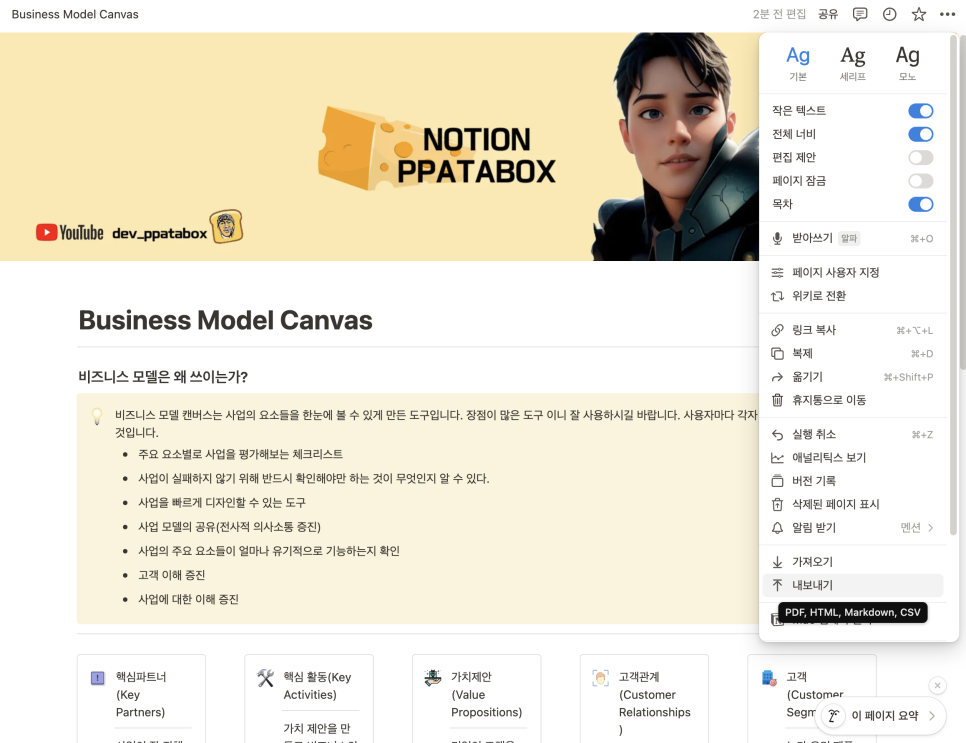Click the 알파 badge next to 받아쓰기
Viewport: 966px width, 743px height.
[849, 238]
